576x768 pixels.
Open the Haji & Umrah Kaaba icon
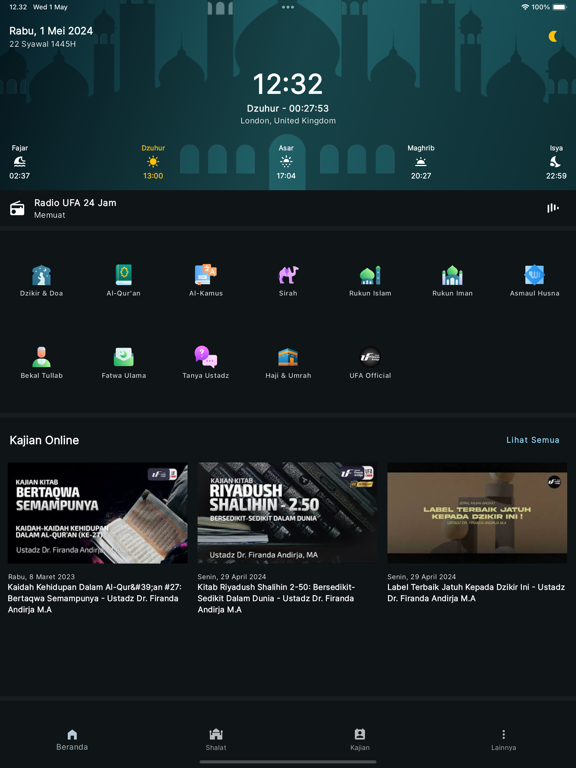(288, 357)
